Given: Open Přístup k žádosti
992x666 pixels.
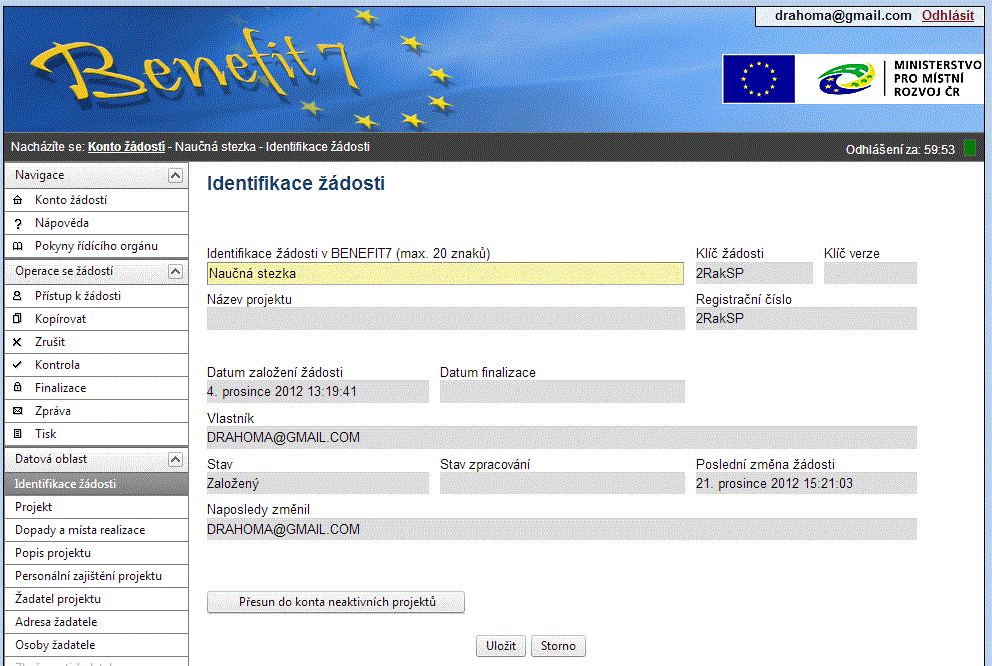Looking at the screenshot, I should [x=96, y=296].
